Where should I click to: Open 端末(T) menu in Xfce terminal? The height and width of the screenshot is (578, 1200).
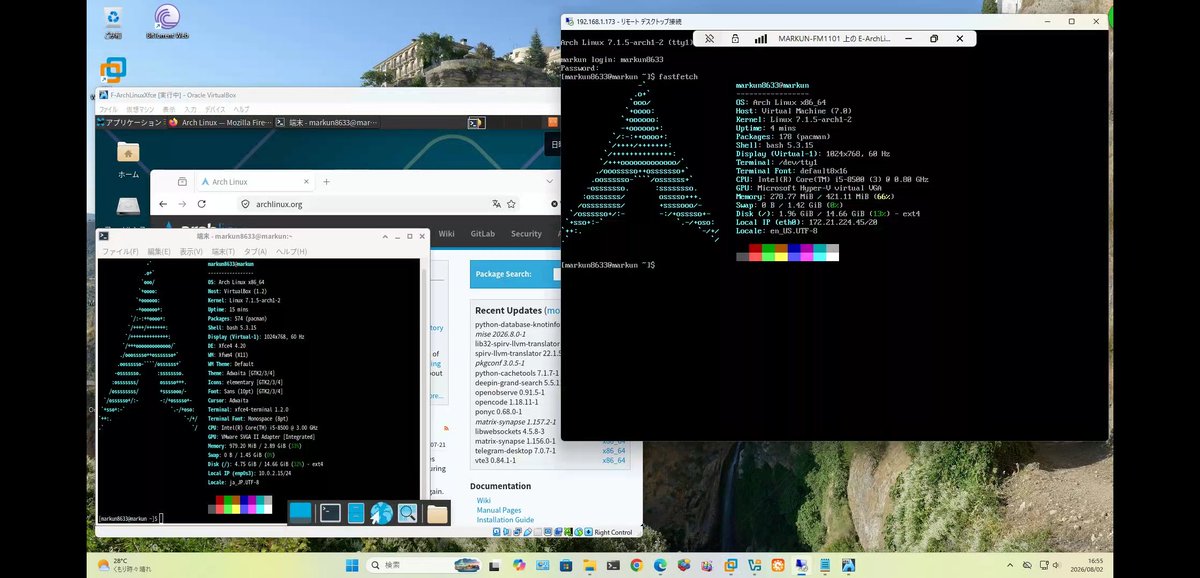pos(223,251)
